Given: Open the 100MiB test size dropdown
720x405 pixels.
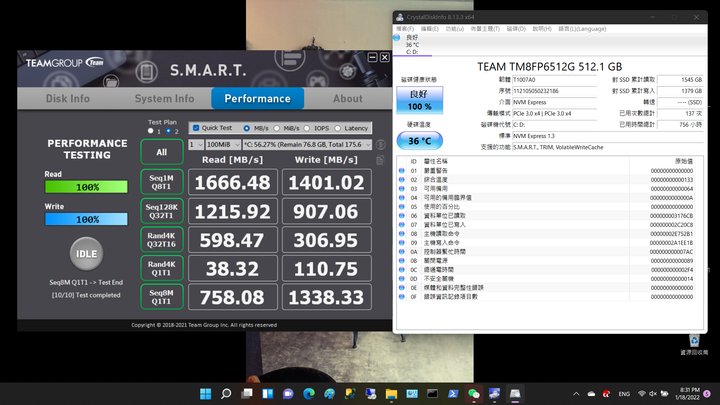Looking at the screenshot, I should click(223, 144).
